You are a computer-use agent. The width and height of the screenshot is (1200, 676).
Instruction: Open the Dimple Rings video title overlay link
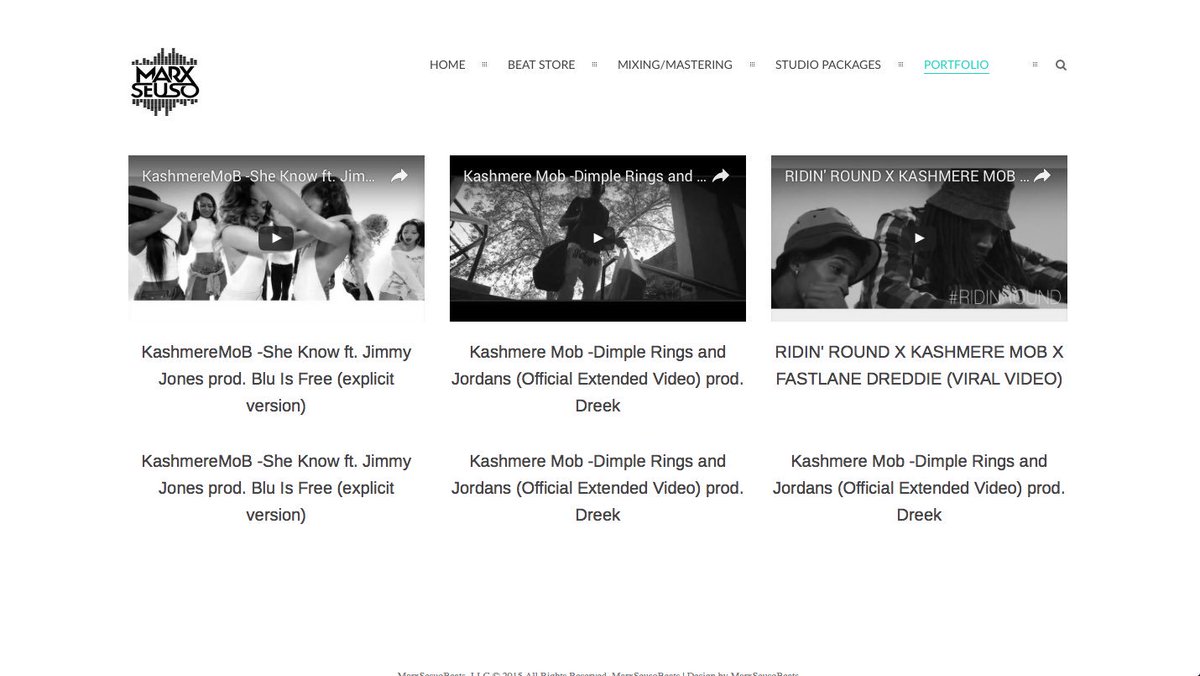point(584,176)
